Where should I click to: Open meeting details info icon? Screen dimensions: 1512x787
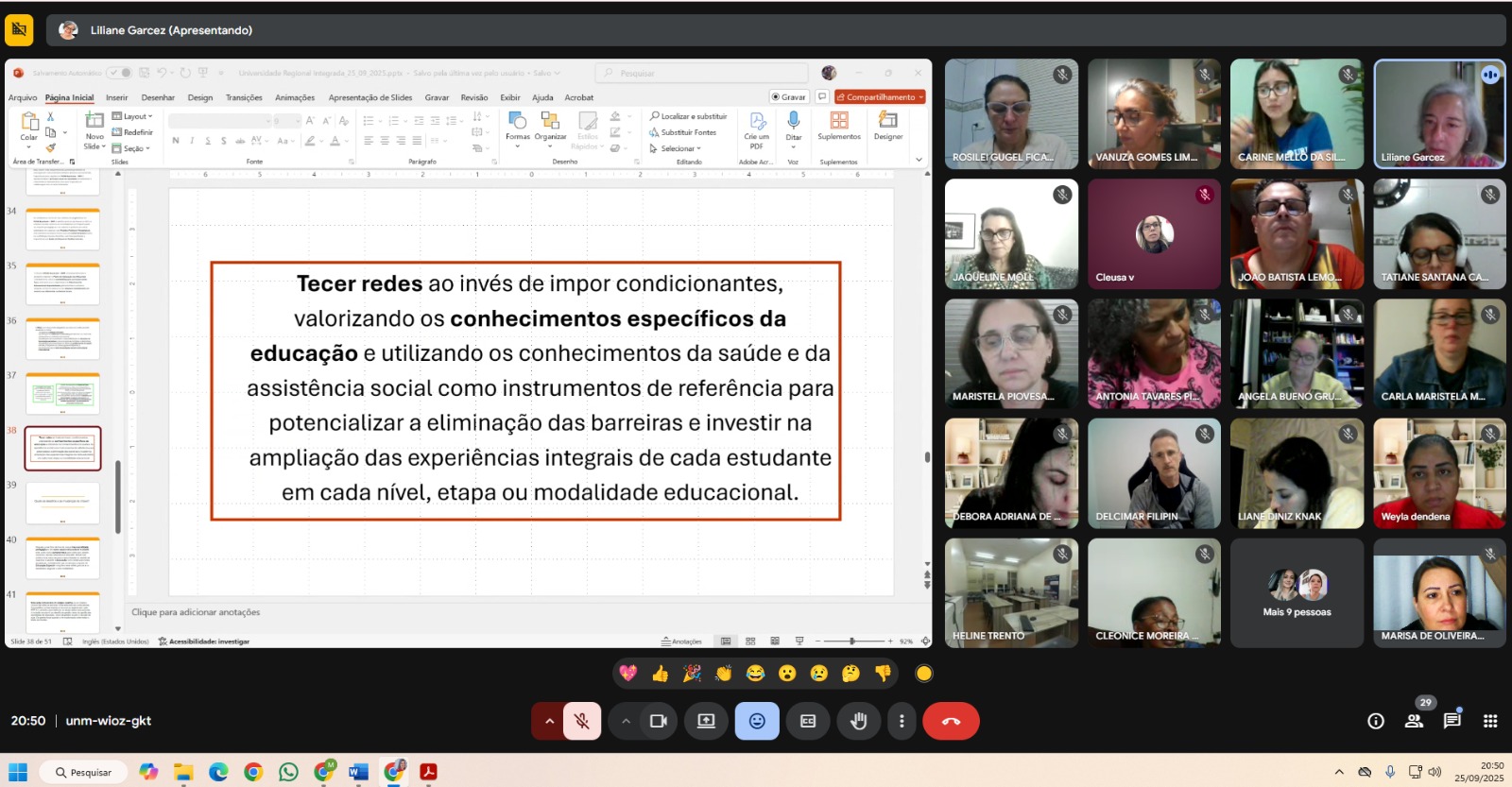1376,721
